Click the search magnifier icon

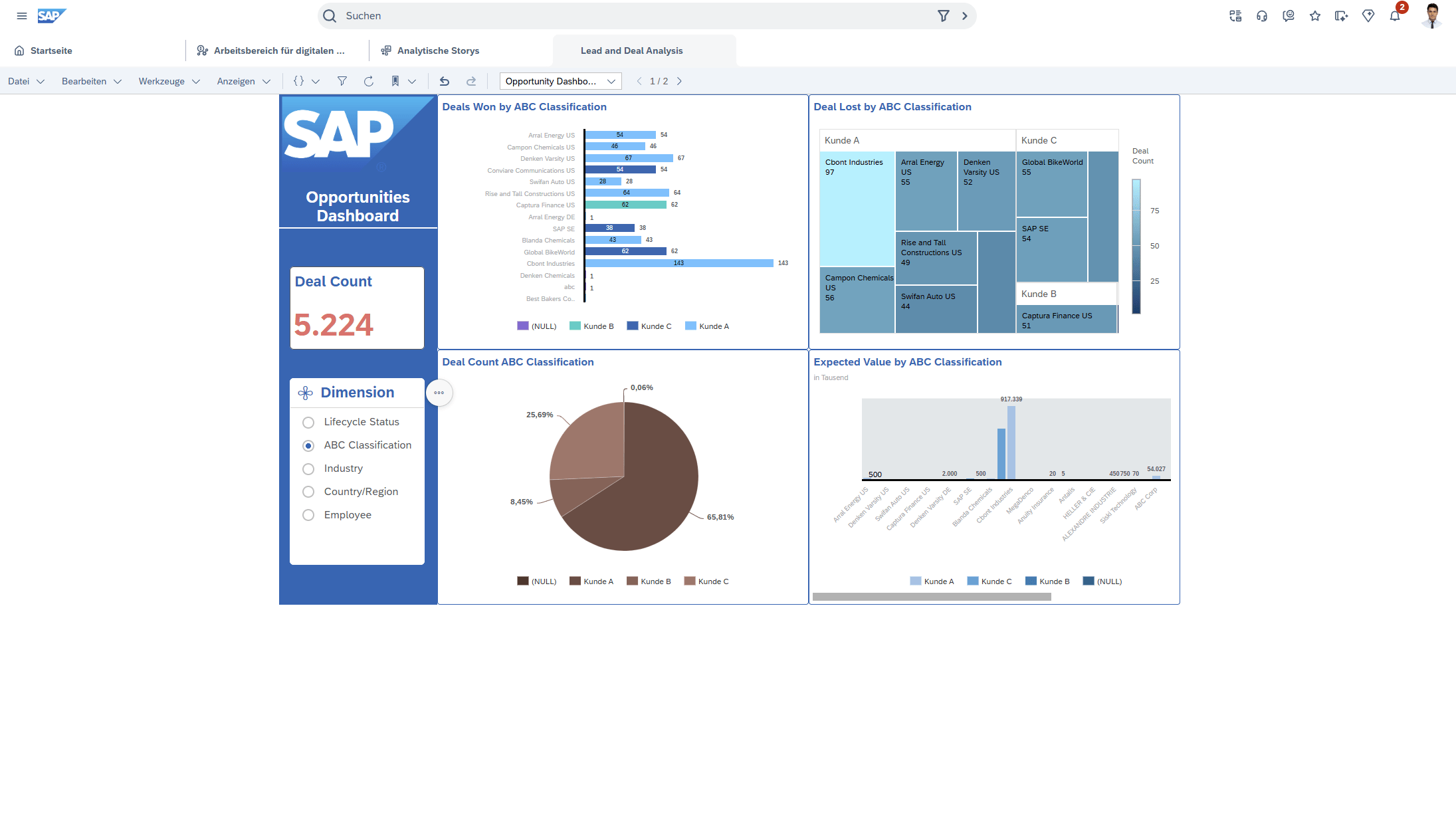tap(330, 16)
